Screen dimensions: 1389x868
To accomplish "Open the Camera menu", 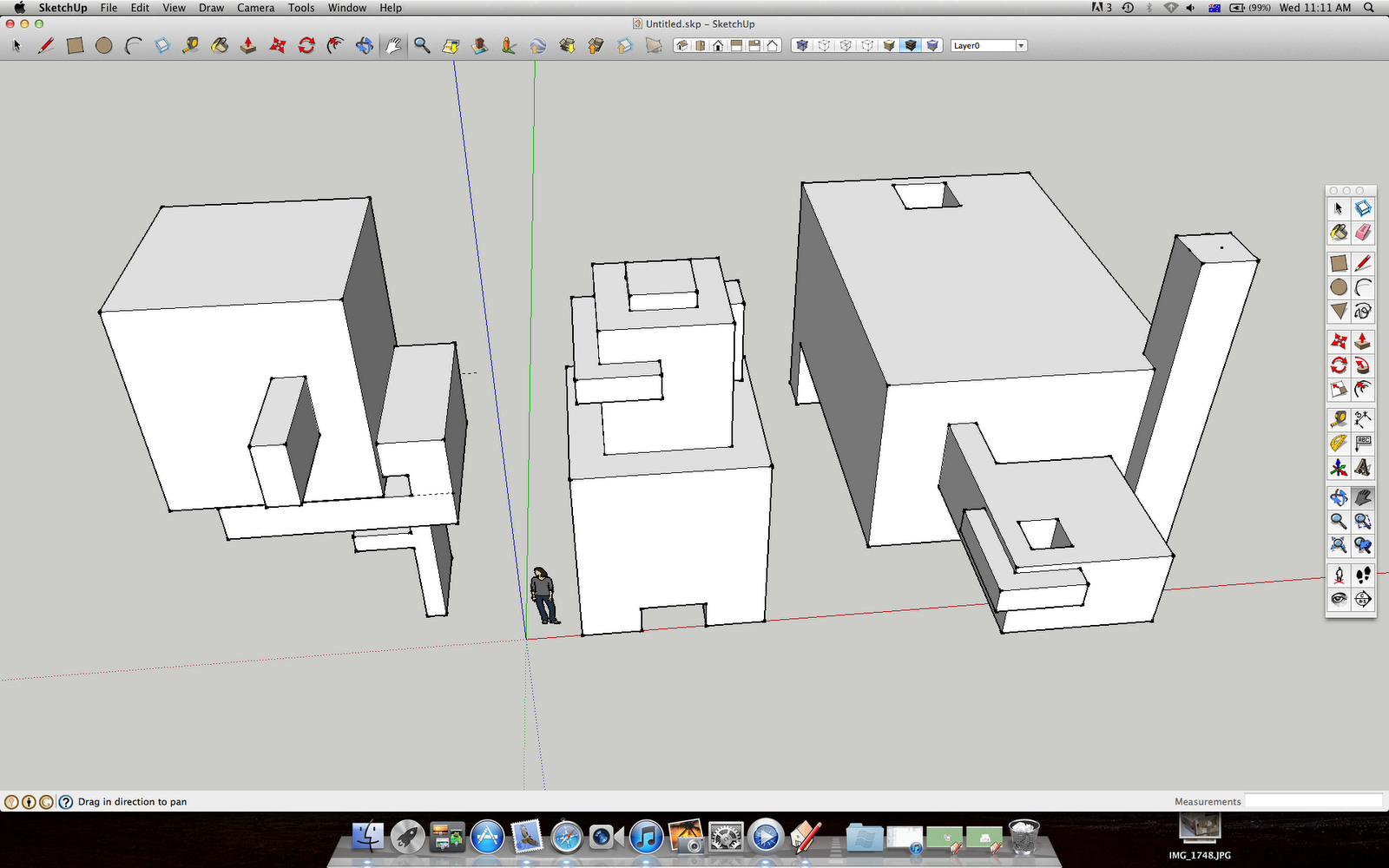I will pyautogui.click(x=255, y=8).
